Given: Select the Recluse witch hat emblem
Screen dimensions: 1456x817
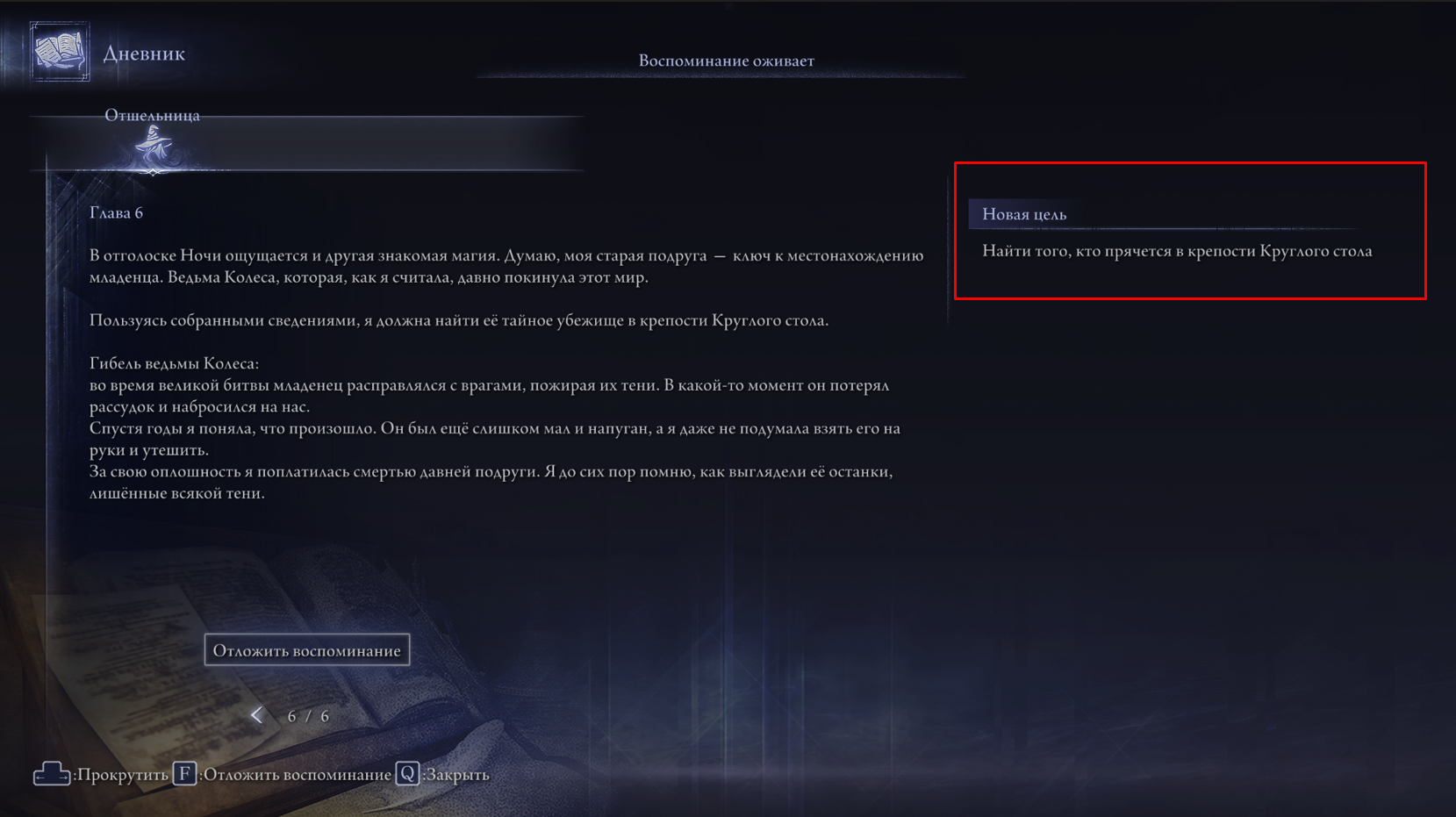Looking at the screenshot, I should 154,147.
